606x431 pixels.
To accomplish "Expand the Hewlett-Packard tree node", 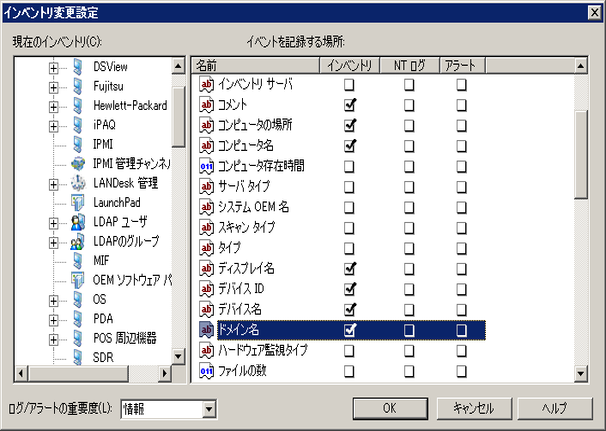I will click(53, 107).
